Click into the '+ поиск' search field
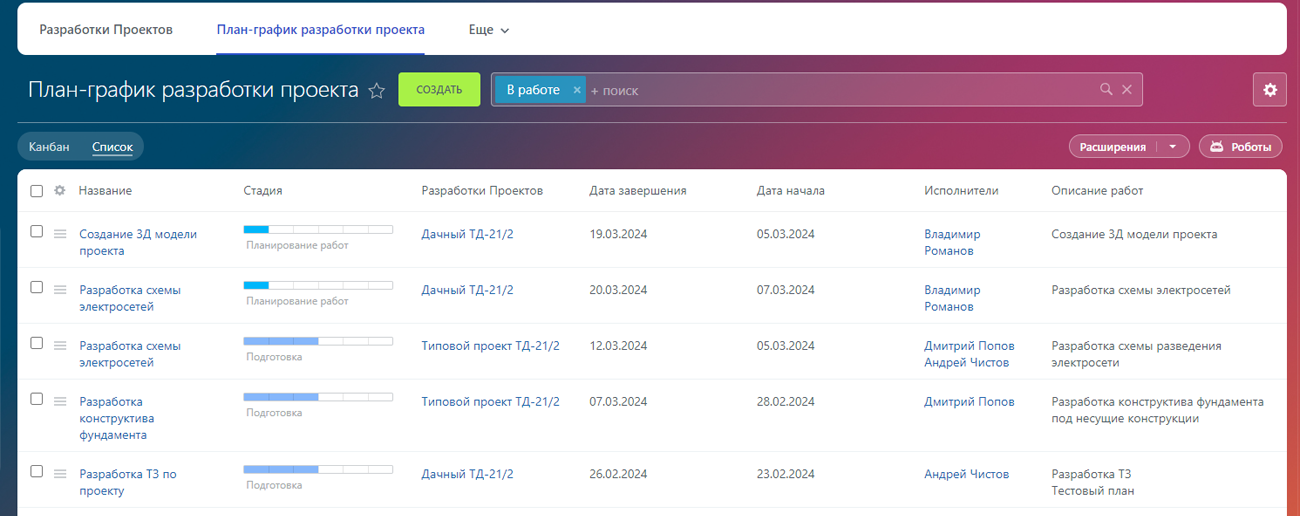Viewport: 1300px width, 516px height. click(840, 90)
